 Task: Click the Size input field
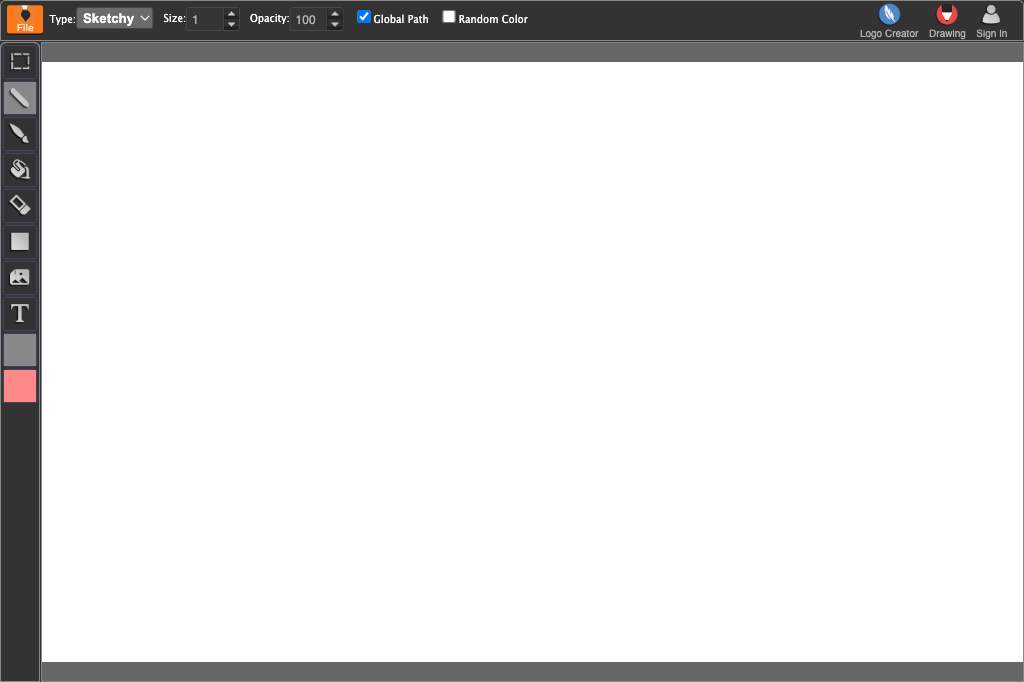(x=206, y=19)
